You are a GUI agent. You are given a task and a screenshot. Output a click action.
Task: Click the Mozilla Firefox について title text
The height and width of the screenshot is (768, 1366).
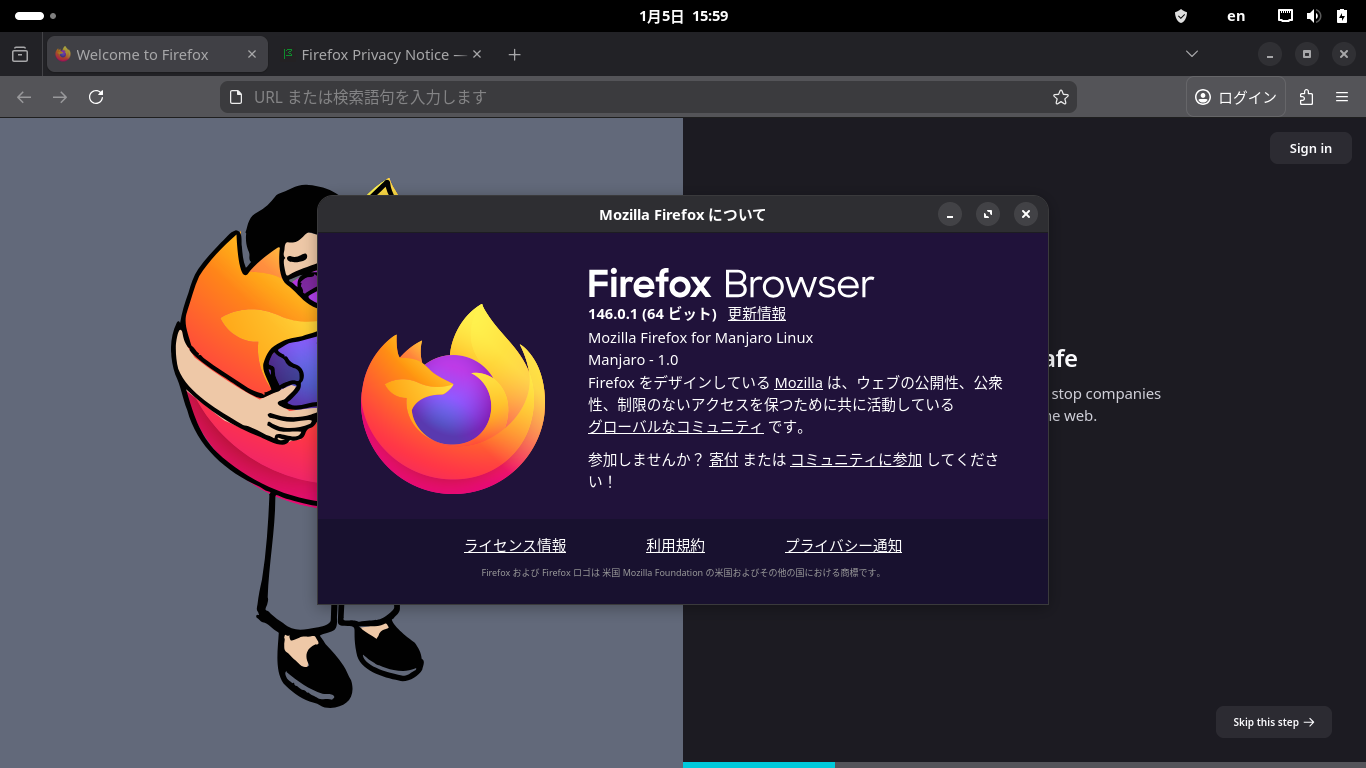coord(682,215)
